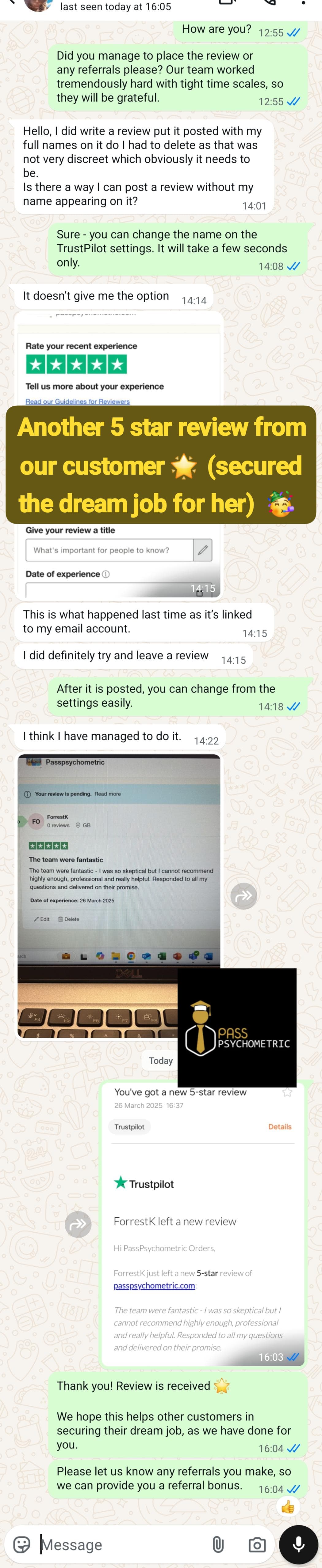Tap the microphone voice message button

coord(299,1544)
